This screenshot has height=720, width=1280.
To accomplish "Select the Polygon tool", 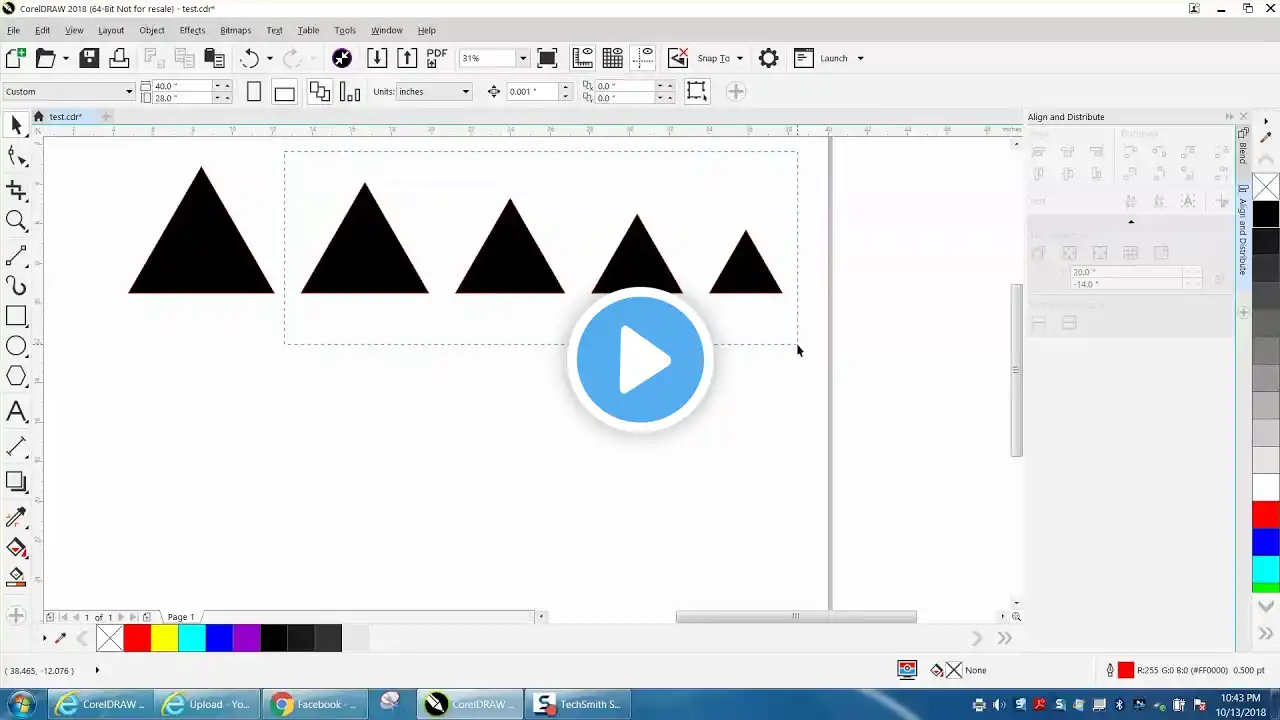I will (16, 376).
